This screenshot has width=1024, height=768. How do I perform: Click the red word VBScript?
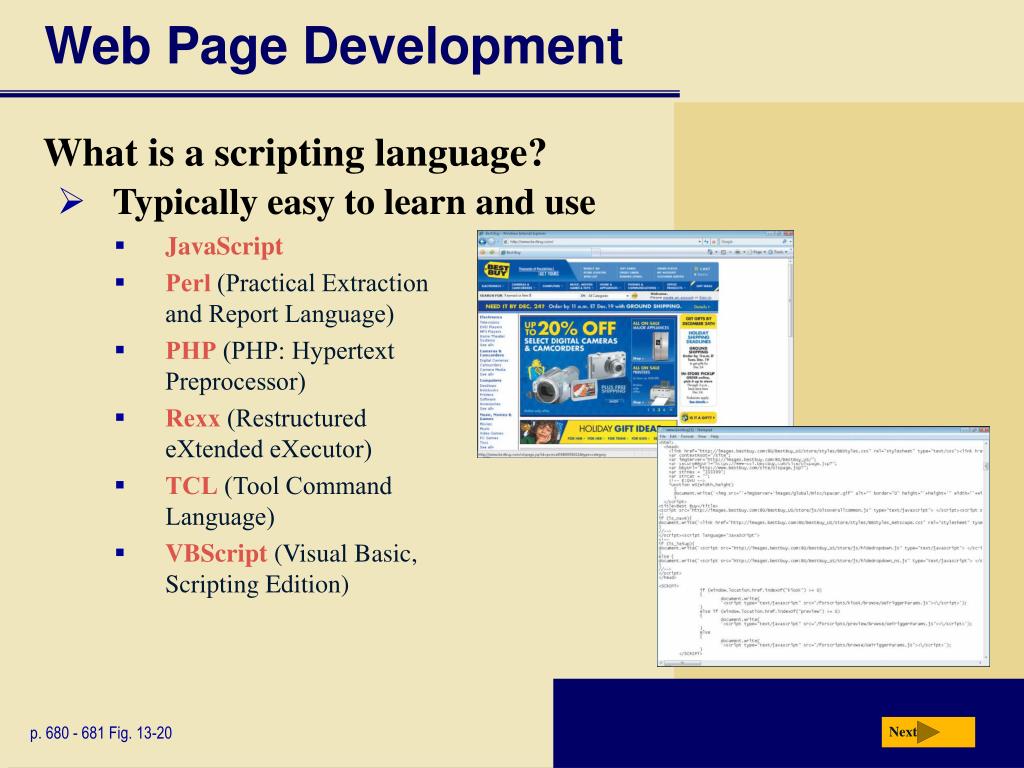click(x=216, y=553)
